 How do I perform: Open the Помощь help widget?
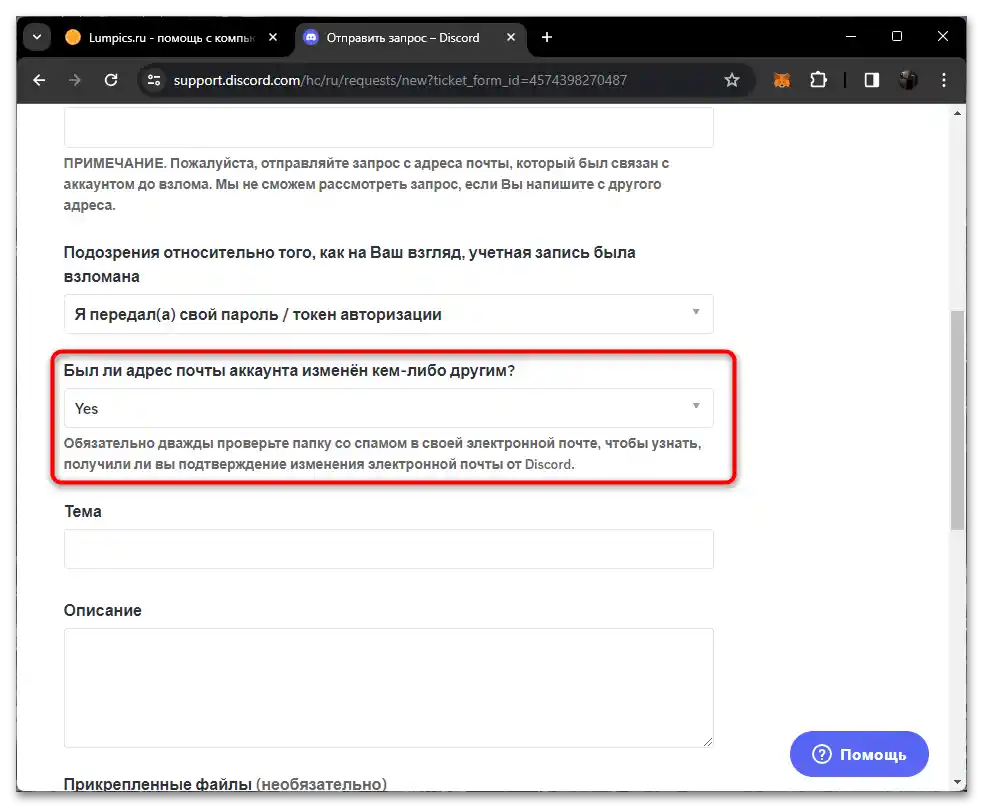pyautogui.click(x=859, y=754)
